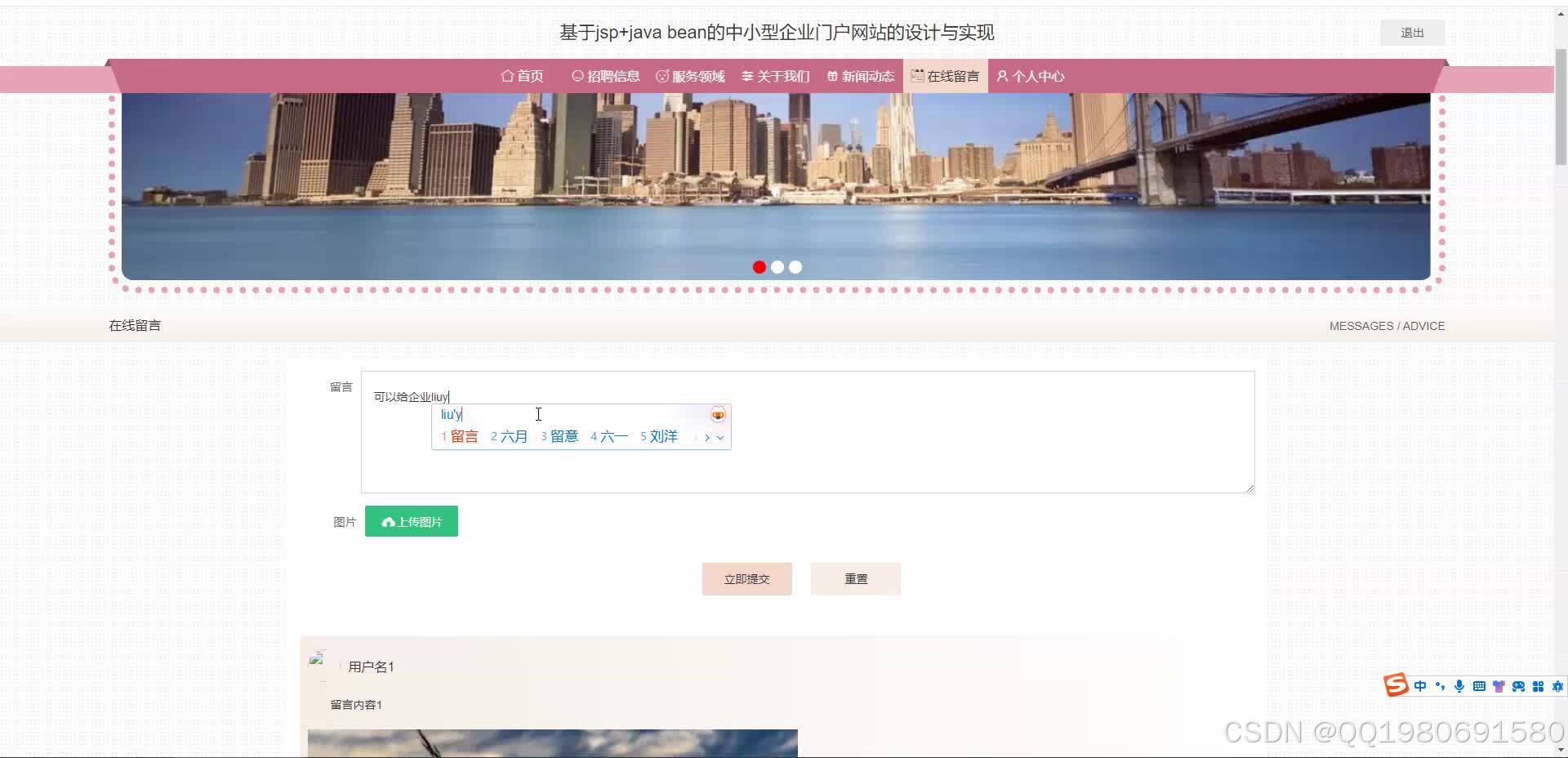1568x758 pixels.
Task: Click the home icon beside 首页
Action: click(x=506, y=76)
